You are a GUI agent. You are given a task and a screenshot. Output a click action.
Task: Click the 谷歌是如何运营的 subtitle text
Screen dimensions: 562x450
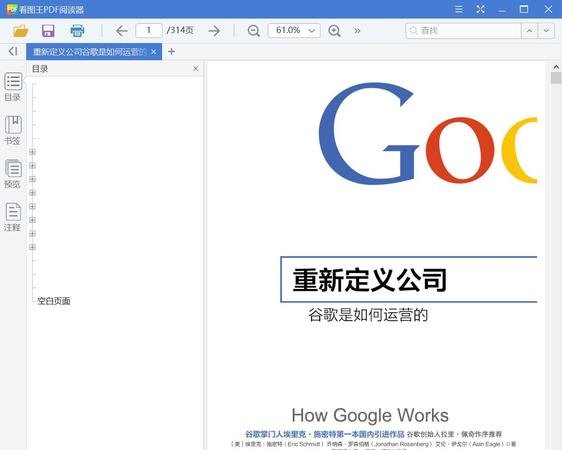click(x=368, y=315)
